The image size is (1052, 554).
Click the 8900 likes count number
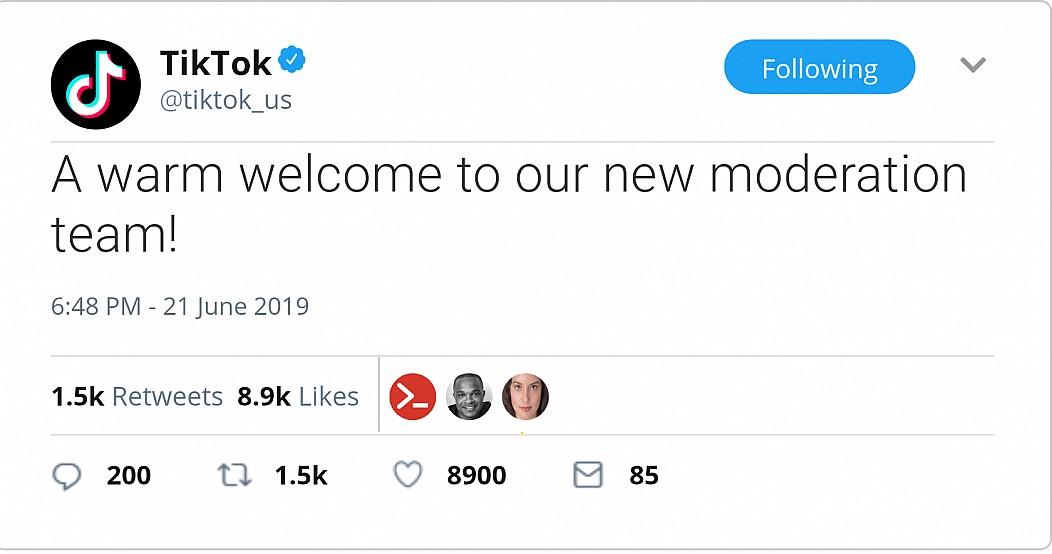(476, 476)
